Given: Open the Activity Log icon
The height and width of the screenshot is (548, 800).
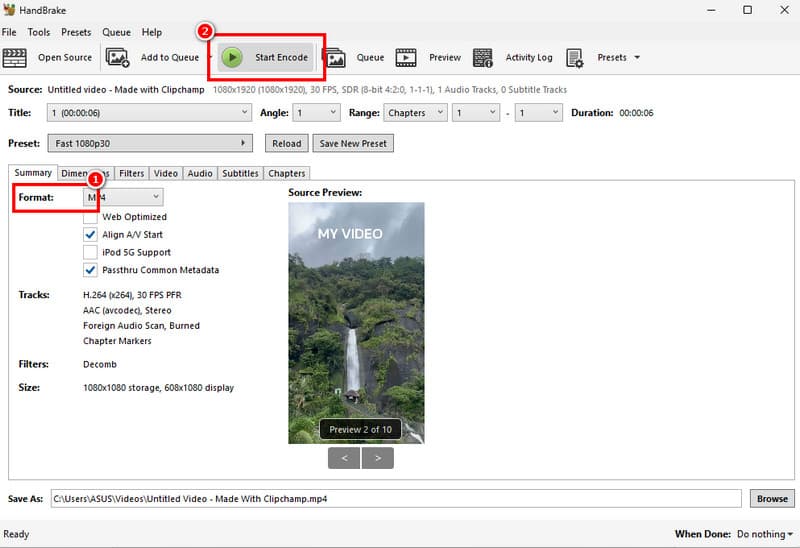Looking at the screenshot, I should coord(483,58).
